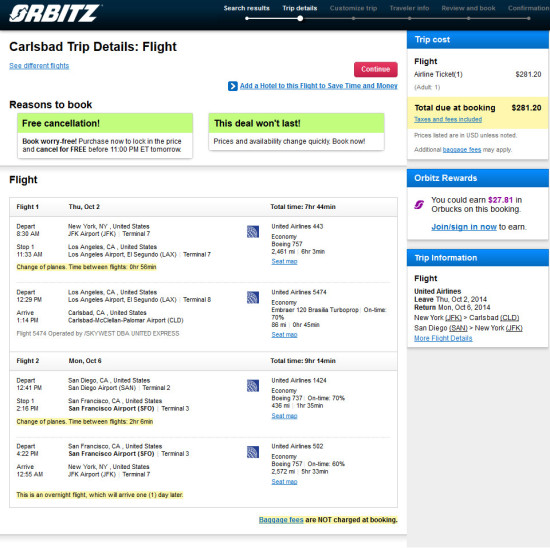Expand More Flight Details
550x548 pixels.
pyautogui.click(x=443, y=338)
